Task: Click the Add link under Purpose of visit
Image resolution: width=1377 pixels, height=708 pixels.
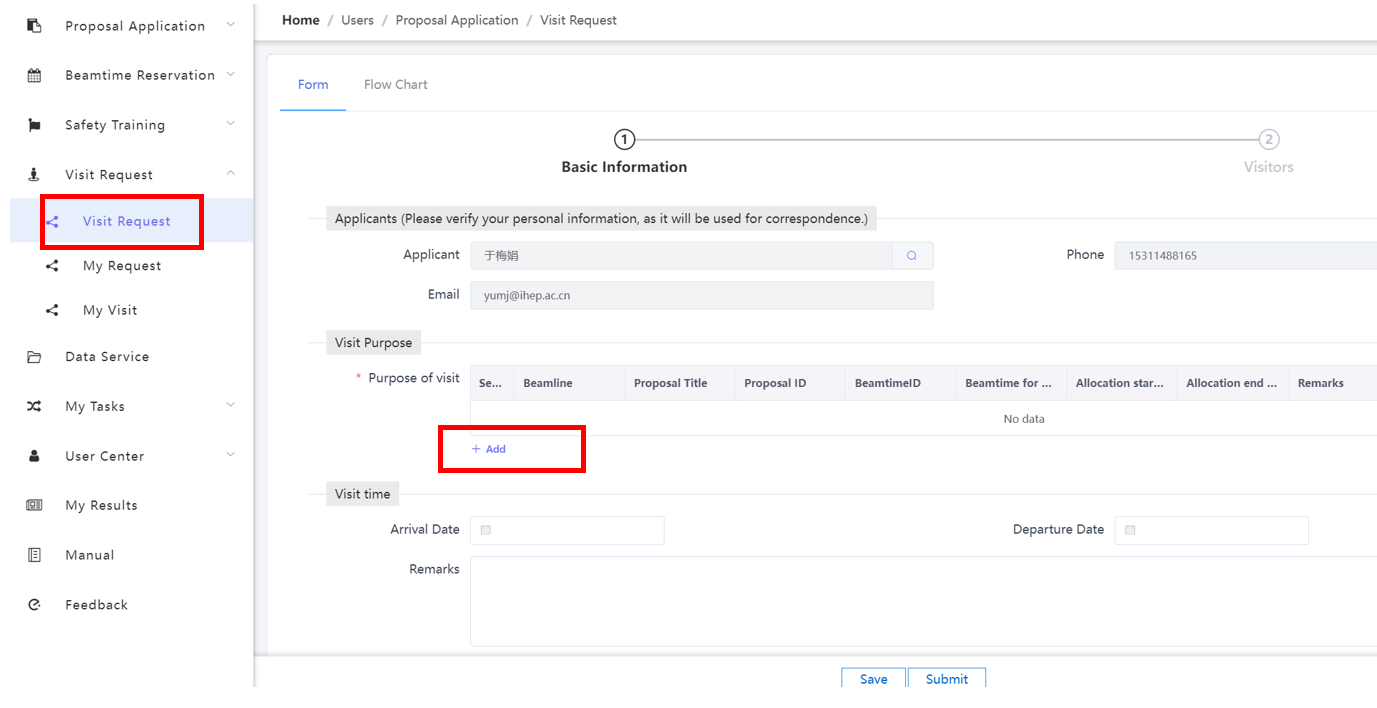Action: (489, 449)
